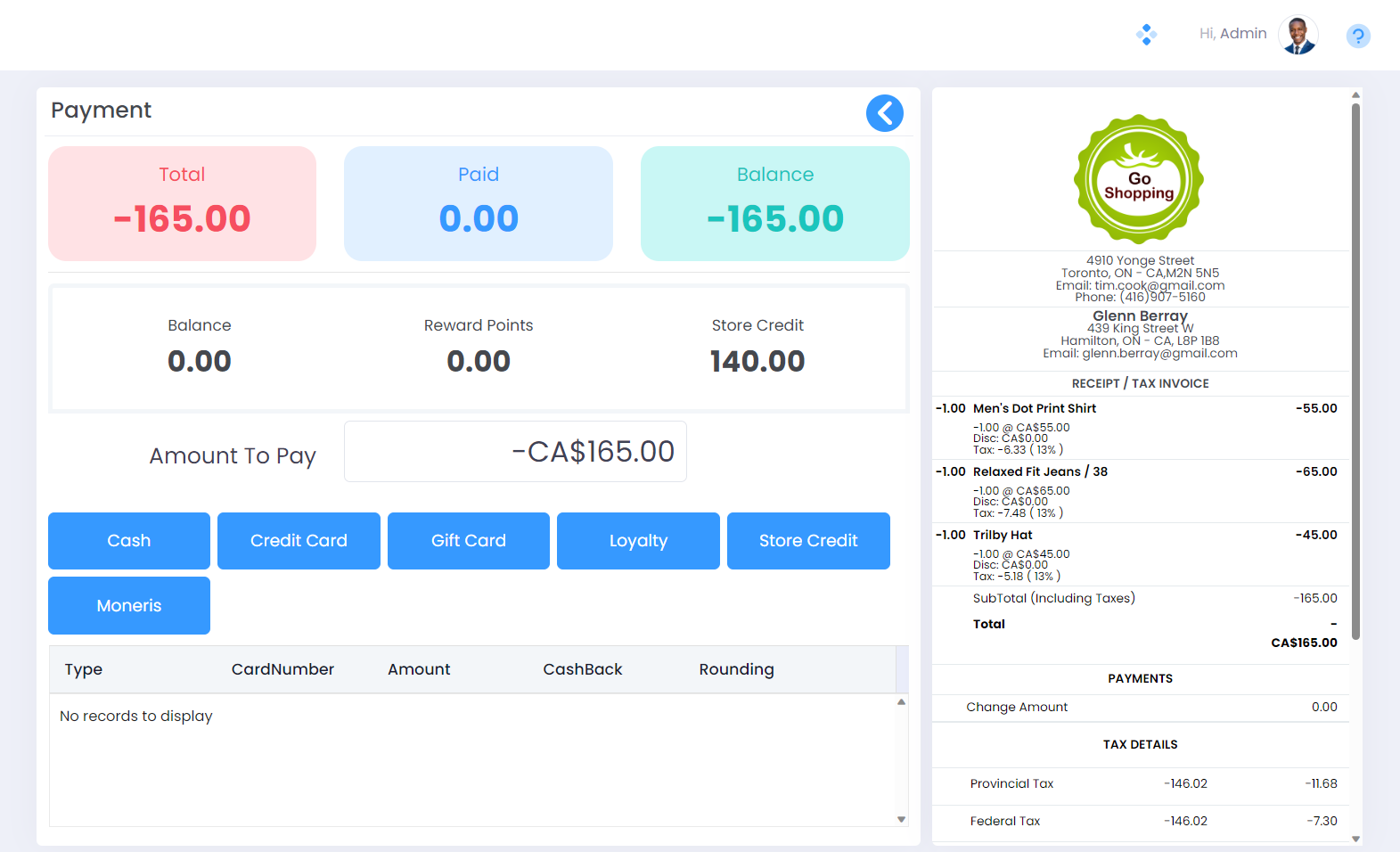Choose Gift Card payment option
The height and width of the screenshot is (852, 1400).
(469, 541)
